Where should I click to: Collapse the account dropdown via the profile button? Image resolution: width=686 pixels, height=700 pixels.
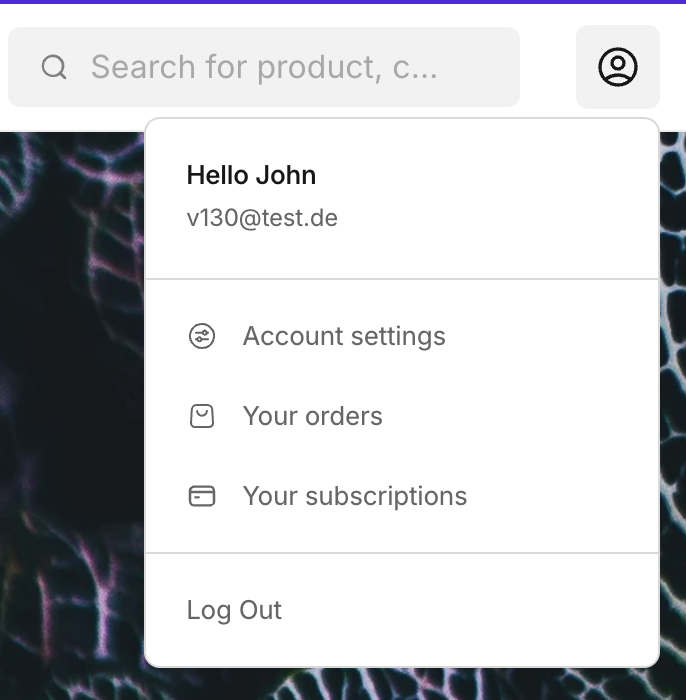coord(618,67)
